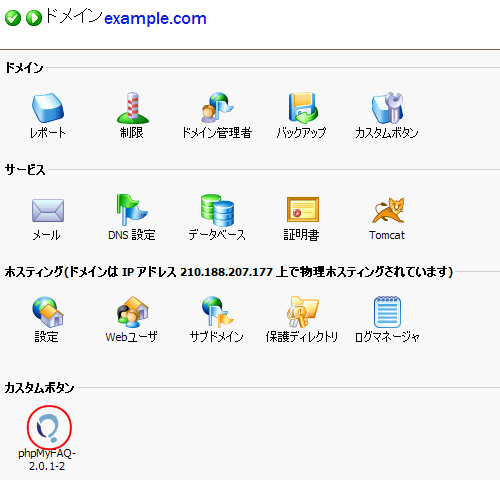Open the Webユーザ users icon
The image size is (500, 480).
point(132,312)
